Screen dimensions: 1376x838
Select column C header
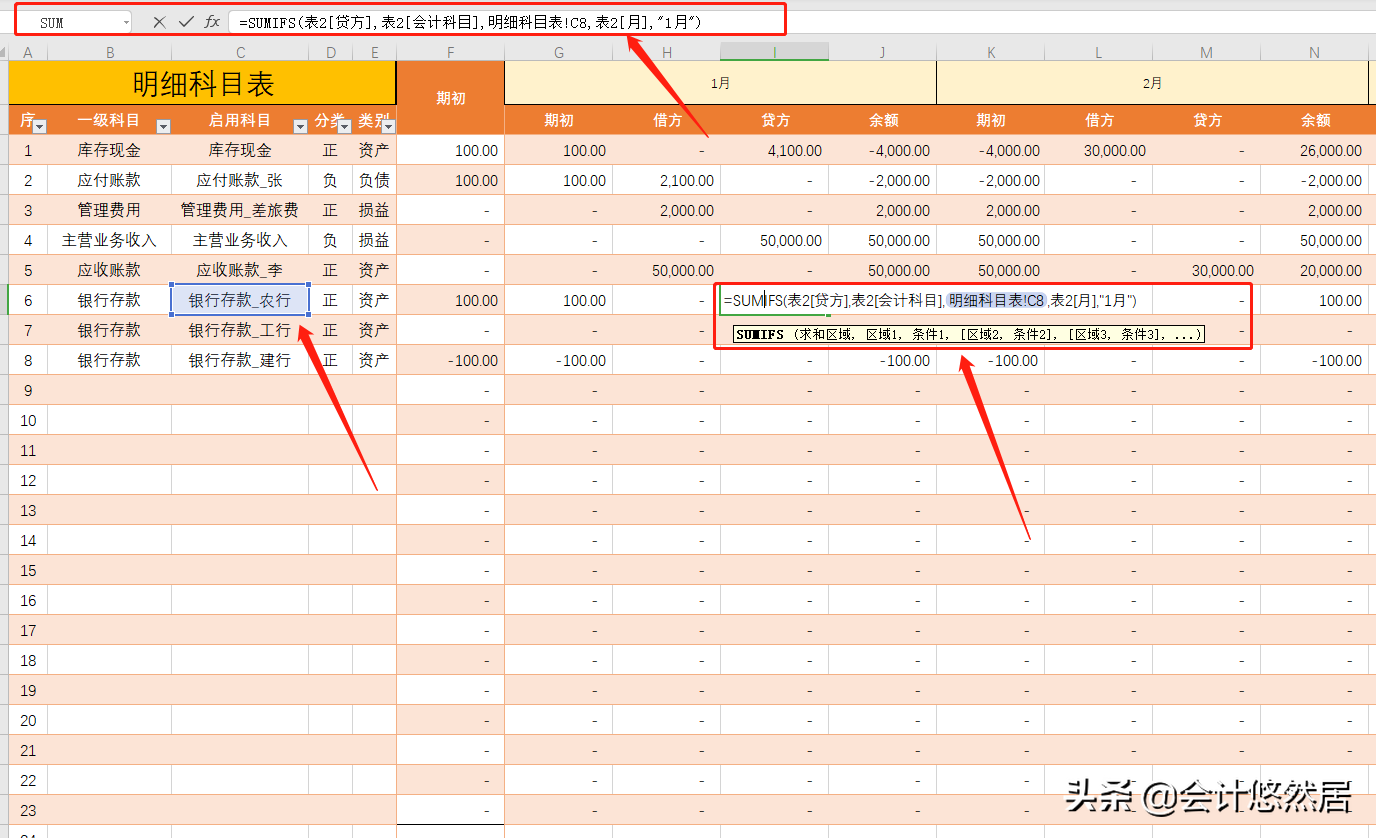coord(240,52)
